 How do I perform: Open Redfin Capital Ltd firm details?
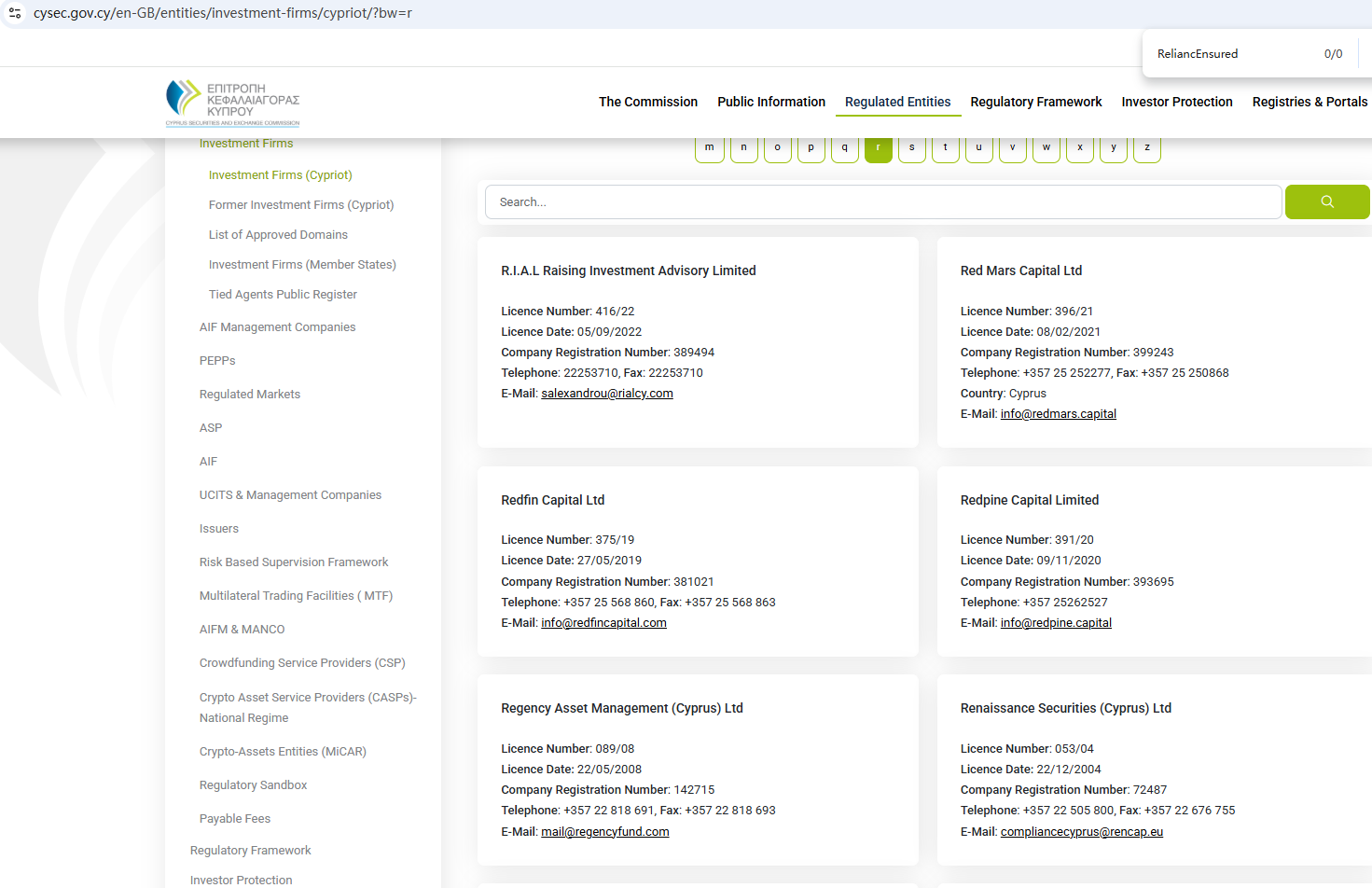point(552,500)
